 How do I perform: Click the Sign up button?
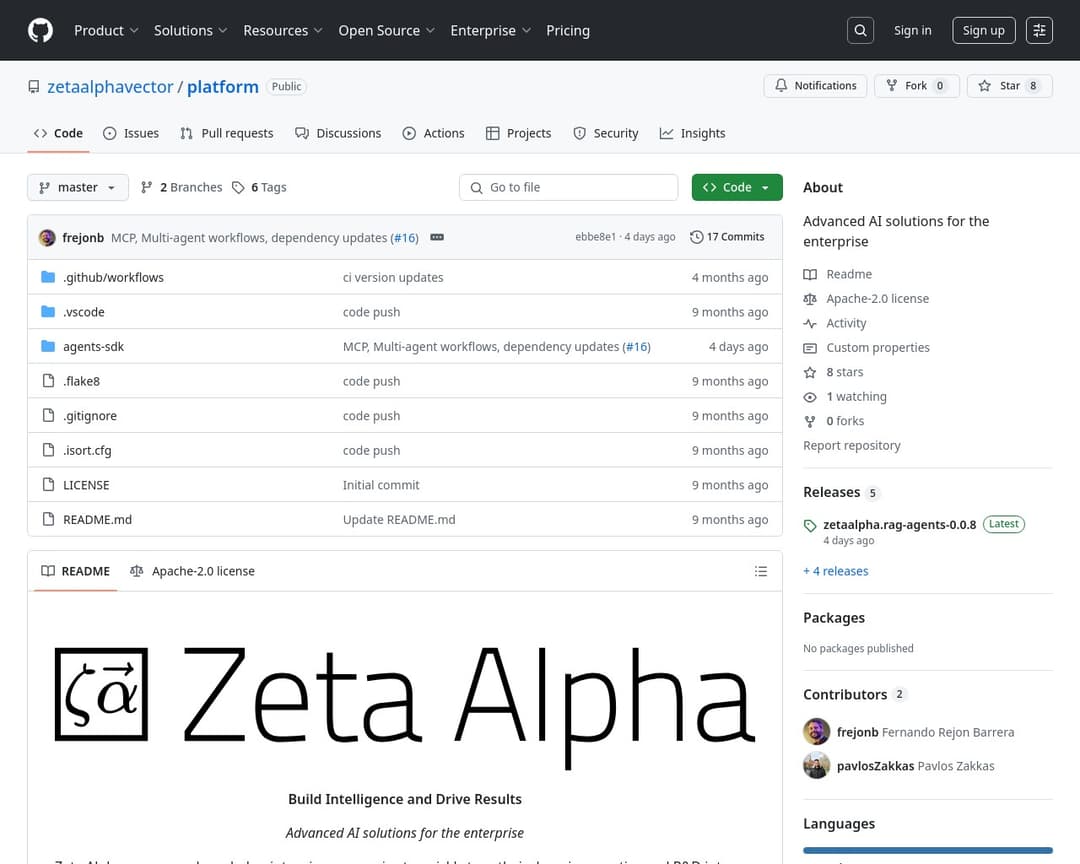pos(984,30)
